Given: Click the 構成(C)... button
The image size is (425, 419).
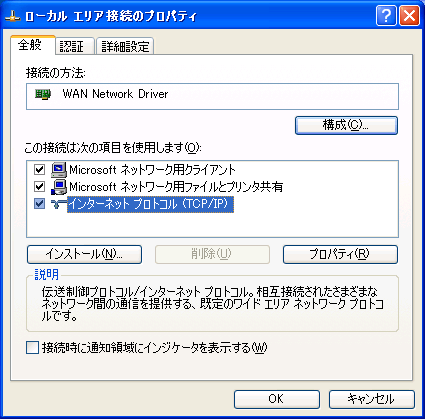Looking at the screenshot, I should point(346,125).
